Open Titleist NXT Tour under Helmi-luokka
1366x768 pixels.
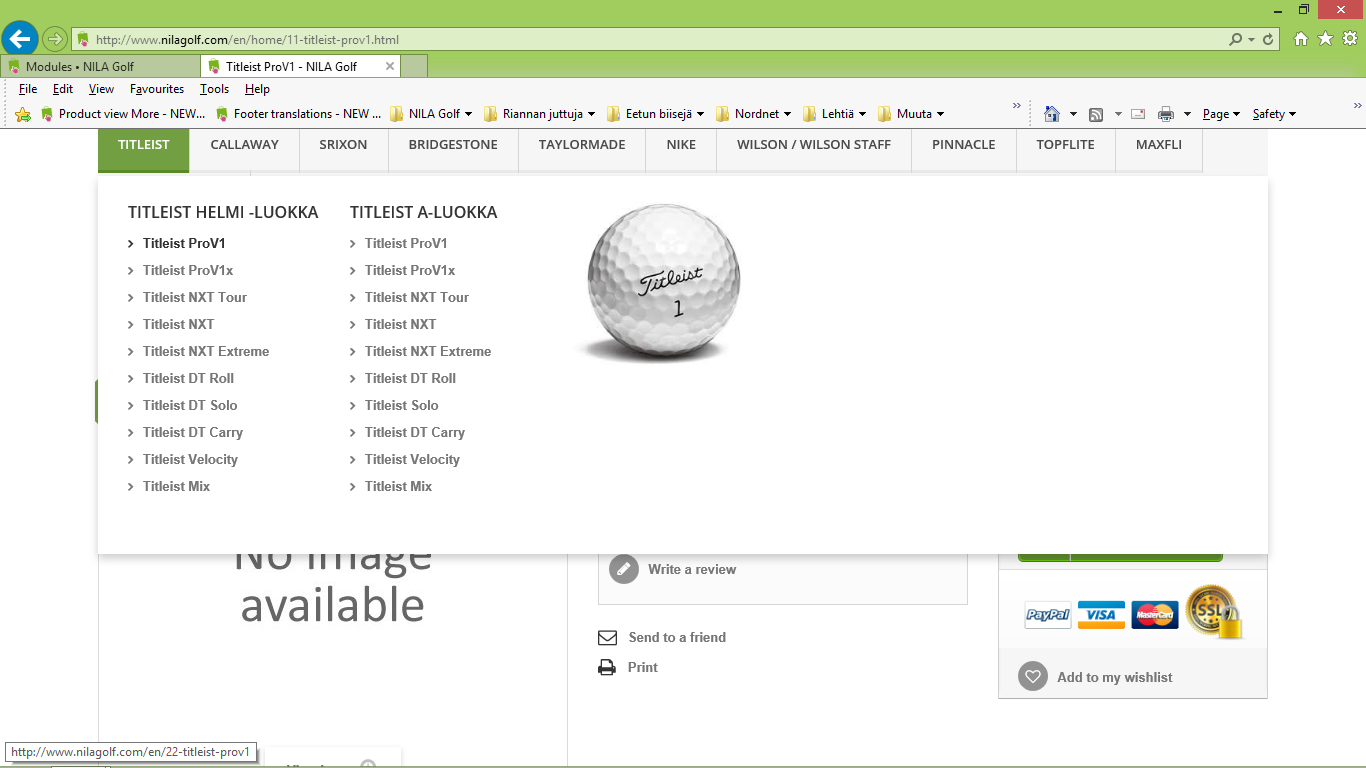pyautogui.click(x=195, y=297)
